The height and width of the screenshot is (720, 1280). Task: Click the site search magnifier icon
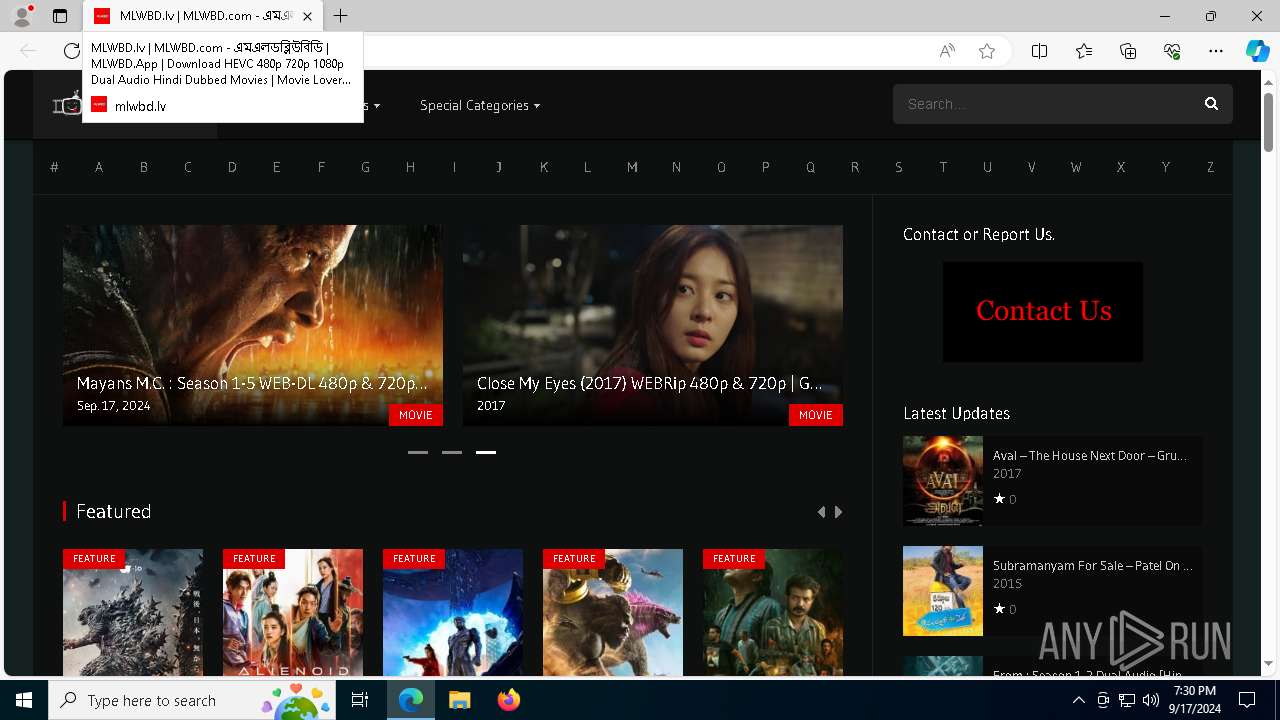[x=1211, y=104]
